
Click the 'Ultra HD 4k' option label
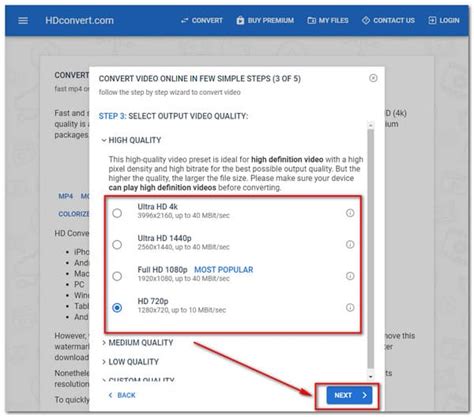tap(158, 207)
